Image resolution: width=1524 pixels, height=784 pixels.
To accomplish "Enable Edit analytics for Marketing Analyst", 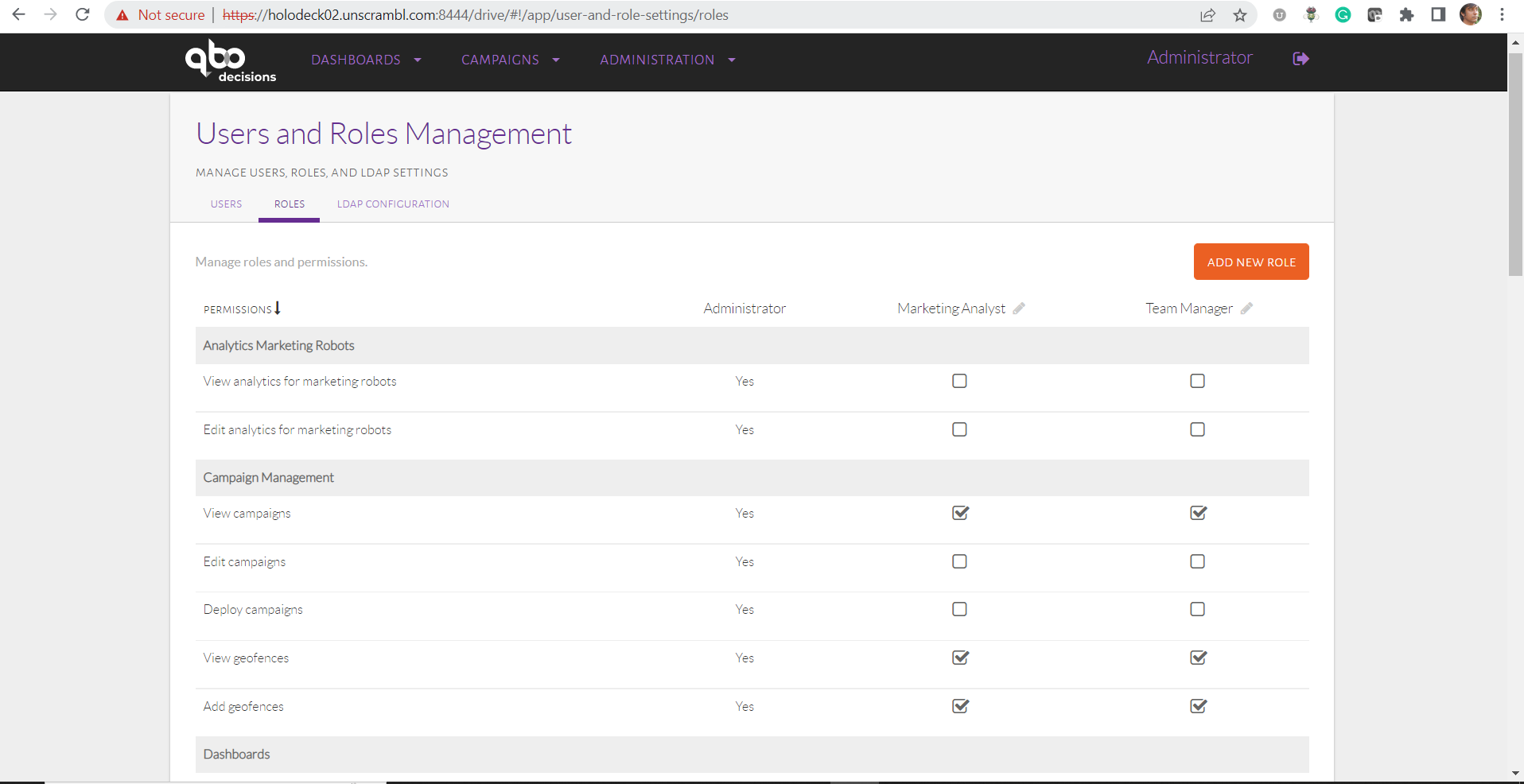I will coord(959,429).
